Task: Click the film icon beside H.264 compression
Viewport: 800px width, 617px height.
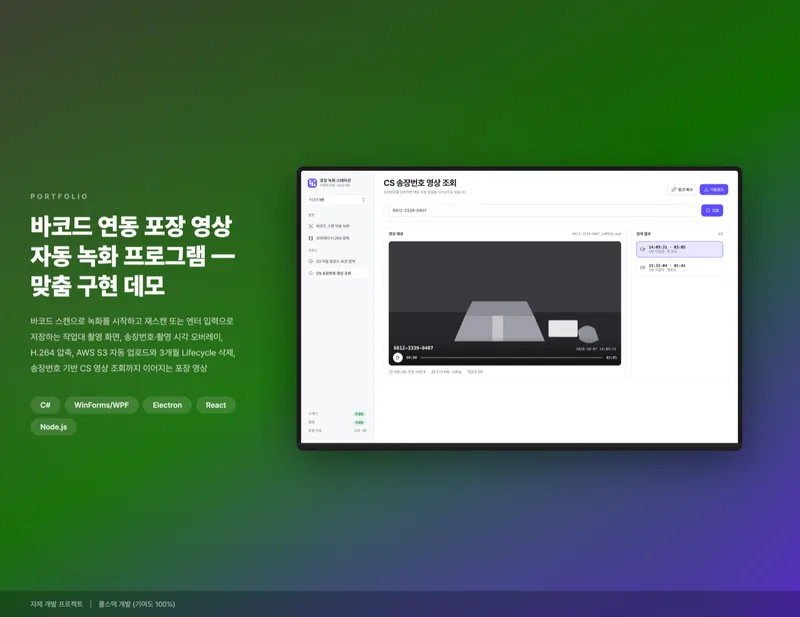Action: 311,238
